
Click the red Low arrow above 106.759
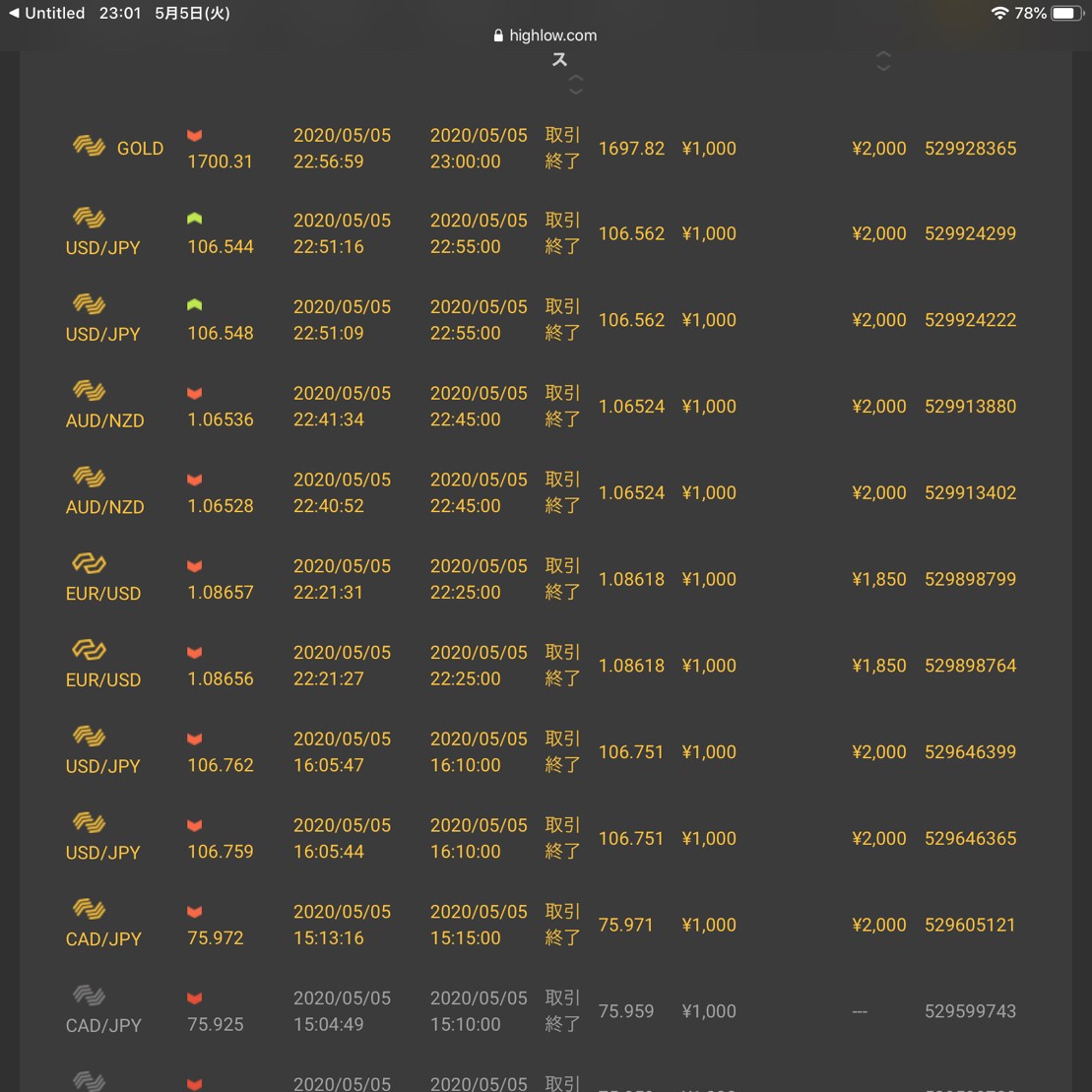[194, 825]
